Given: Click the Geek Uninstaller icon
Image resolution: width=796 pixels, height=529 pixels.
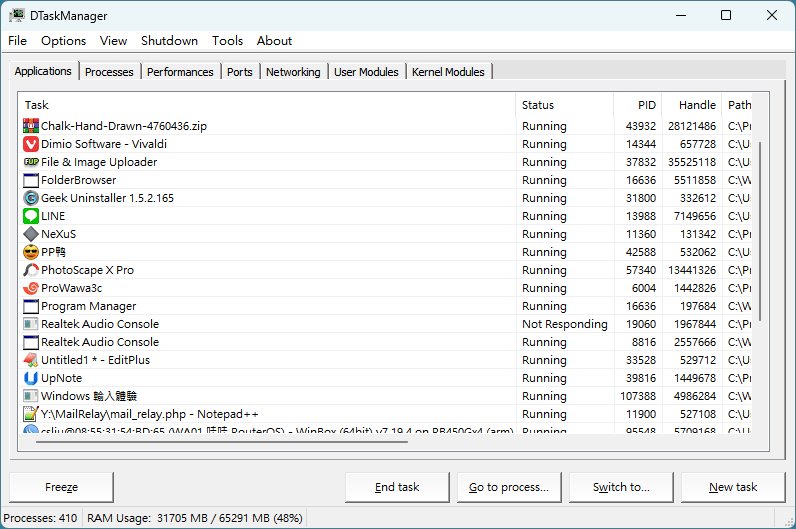Looking at the screenshot, I should [31, 198].
